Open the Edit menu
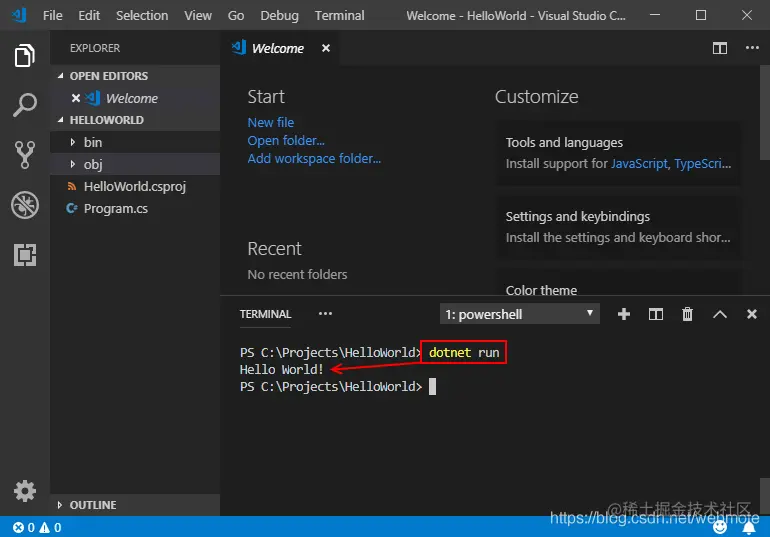770x537 pixels. 89,16
